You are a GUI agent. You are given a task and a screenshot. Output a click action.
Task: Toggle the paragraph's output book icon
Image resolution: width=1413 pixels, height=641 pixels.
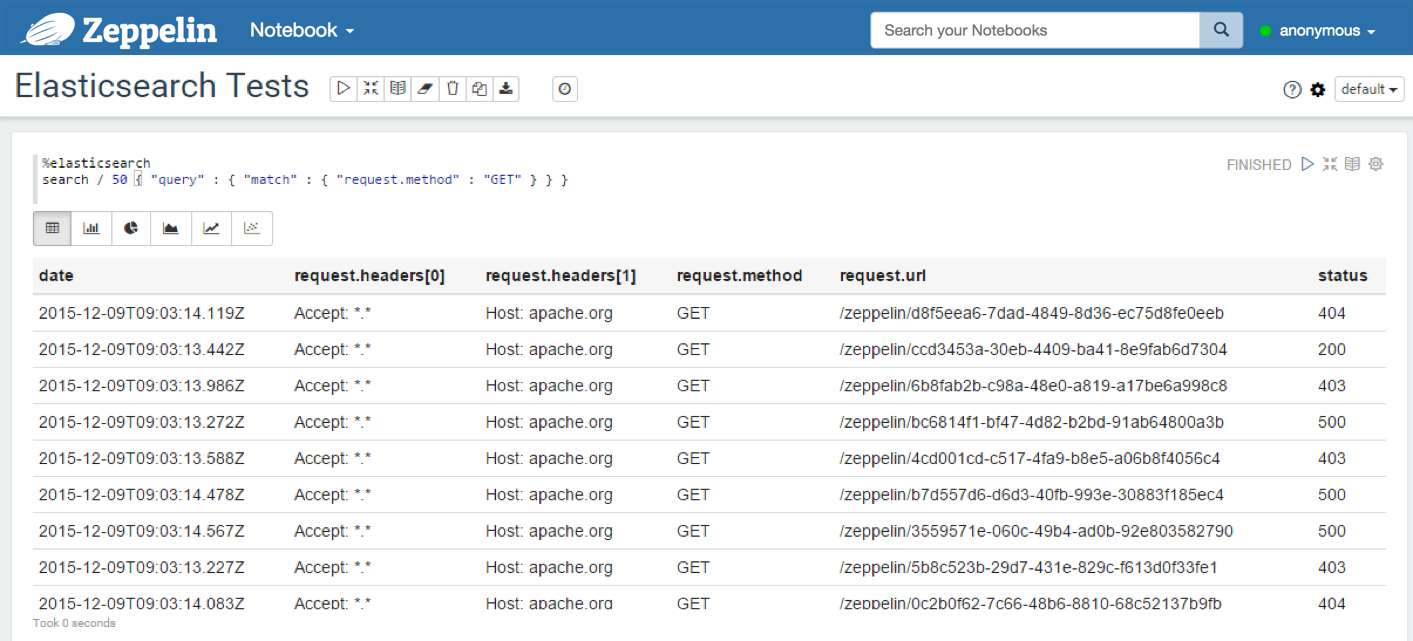point(1352,164)
